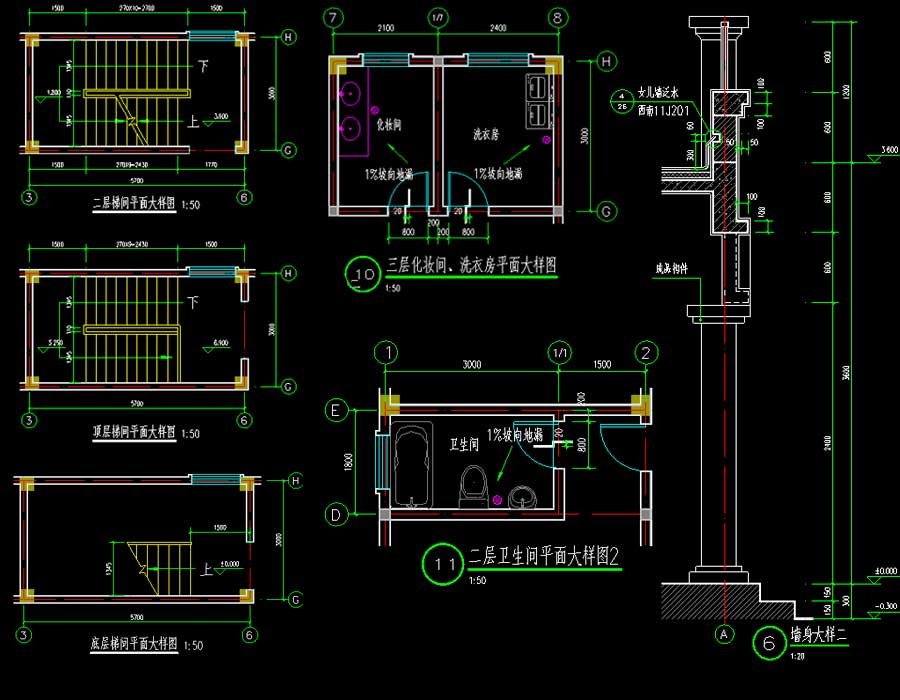The image size is (900, 700).
Task: Pick the magenta floor drain in 洗衣房
Action: pos(546,139)
